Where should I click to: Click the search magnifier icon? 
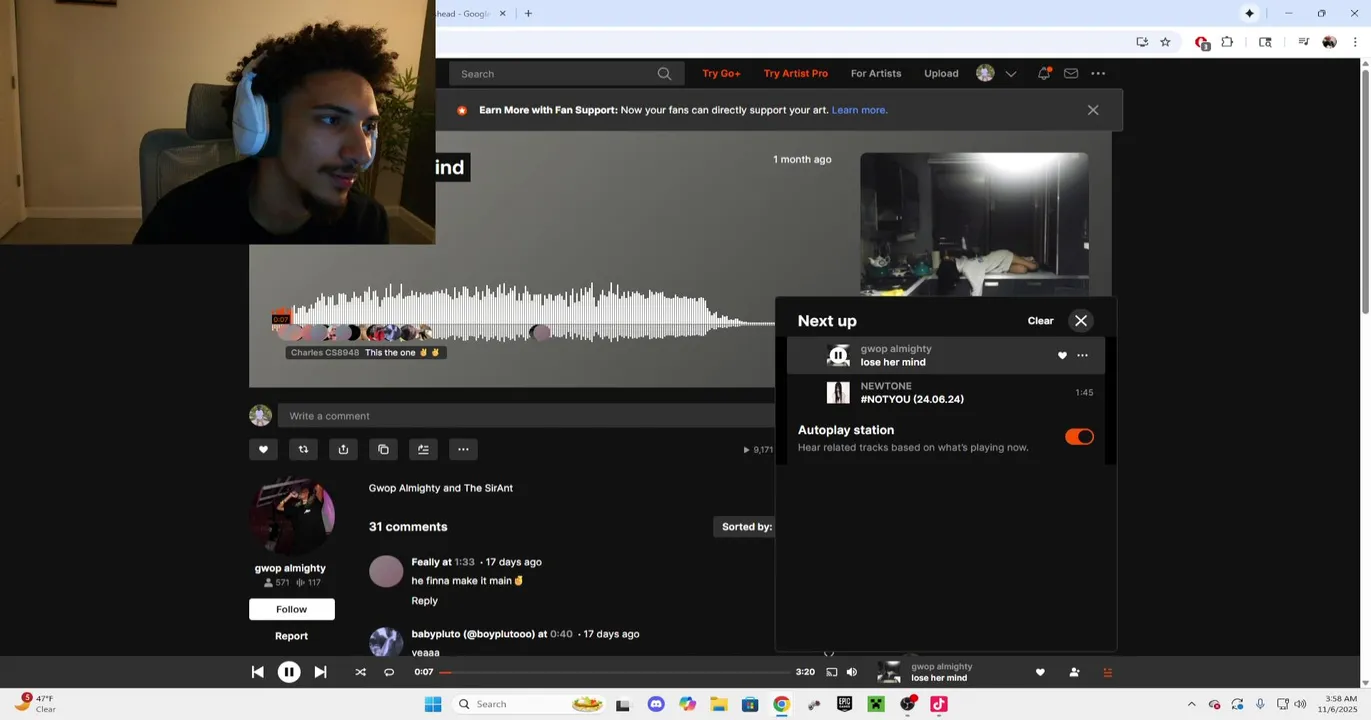pyautogui.click(x=665, y=74)
